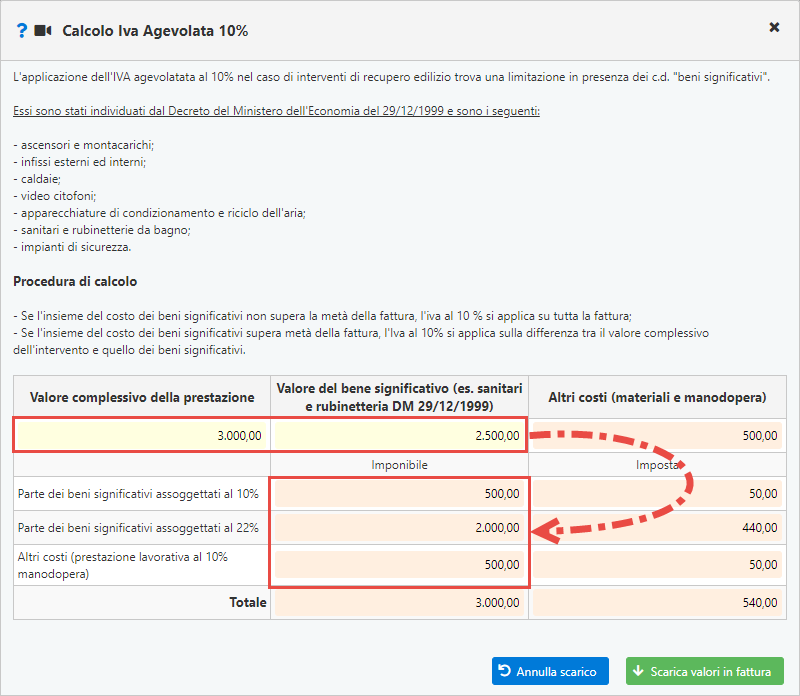Click the Imponibile column header
The width and height of the screenshot is (800, 696).
(399, 465)
